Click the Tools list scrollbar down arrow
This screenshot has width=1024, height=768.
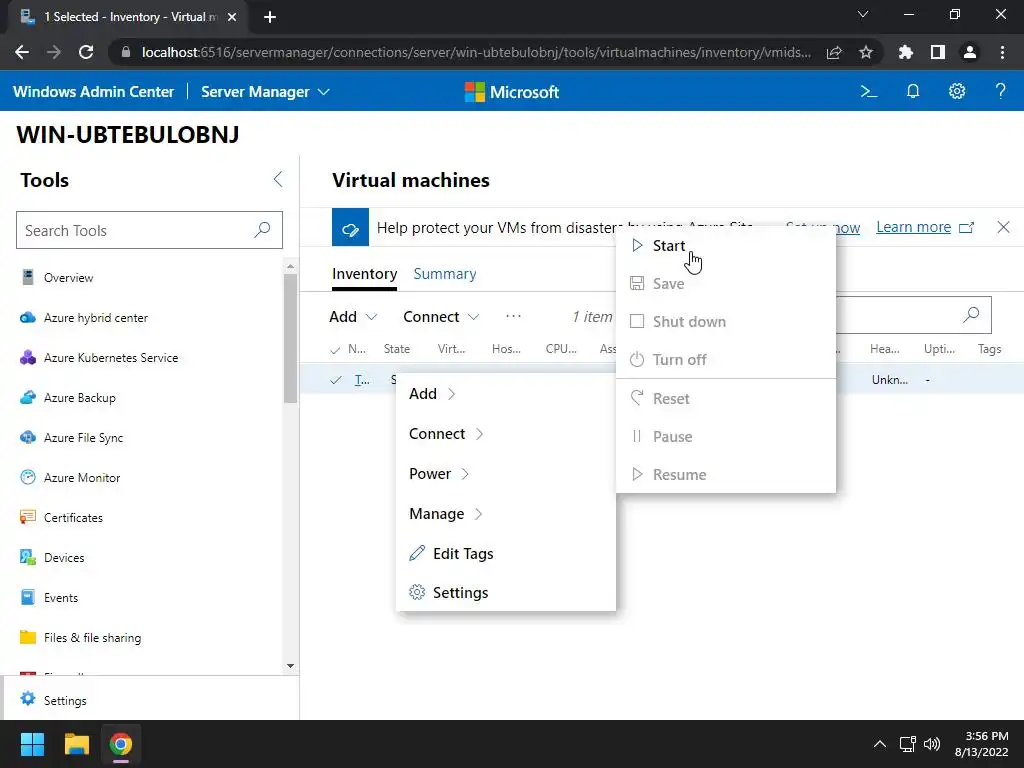tap(291, 665)
